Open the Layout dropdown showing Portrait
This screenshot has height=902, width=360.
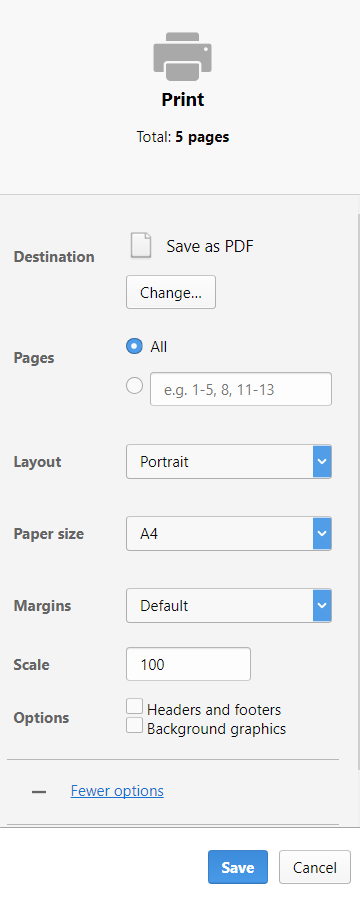(x=229, y=461)
